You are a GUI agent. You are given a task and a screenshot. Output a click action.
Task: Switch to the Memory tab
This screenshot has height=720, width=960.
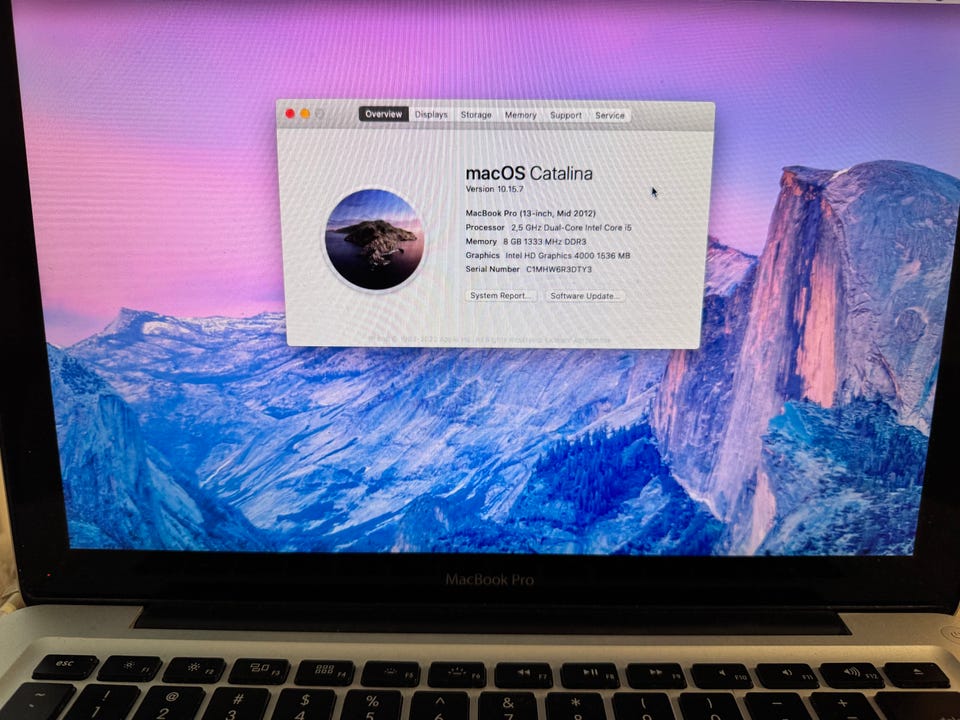[520, 115]
